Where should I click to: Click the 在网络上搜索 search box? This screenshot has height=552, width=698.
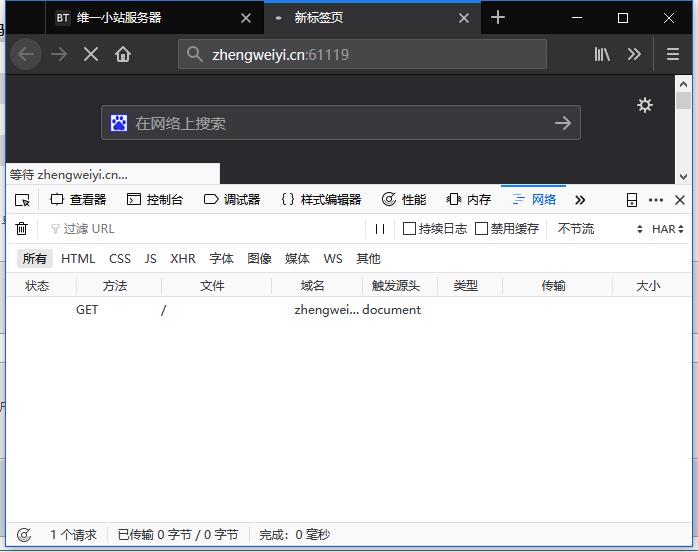(341, 123)
